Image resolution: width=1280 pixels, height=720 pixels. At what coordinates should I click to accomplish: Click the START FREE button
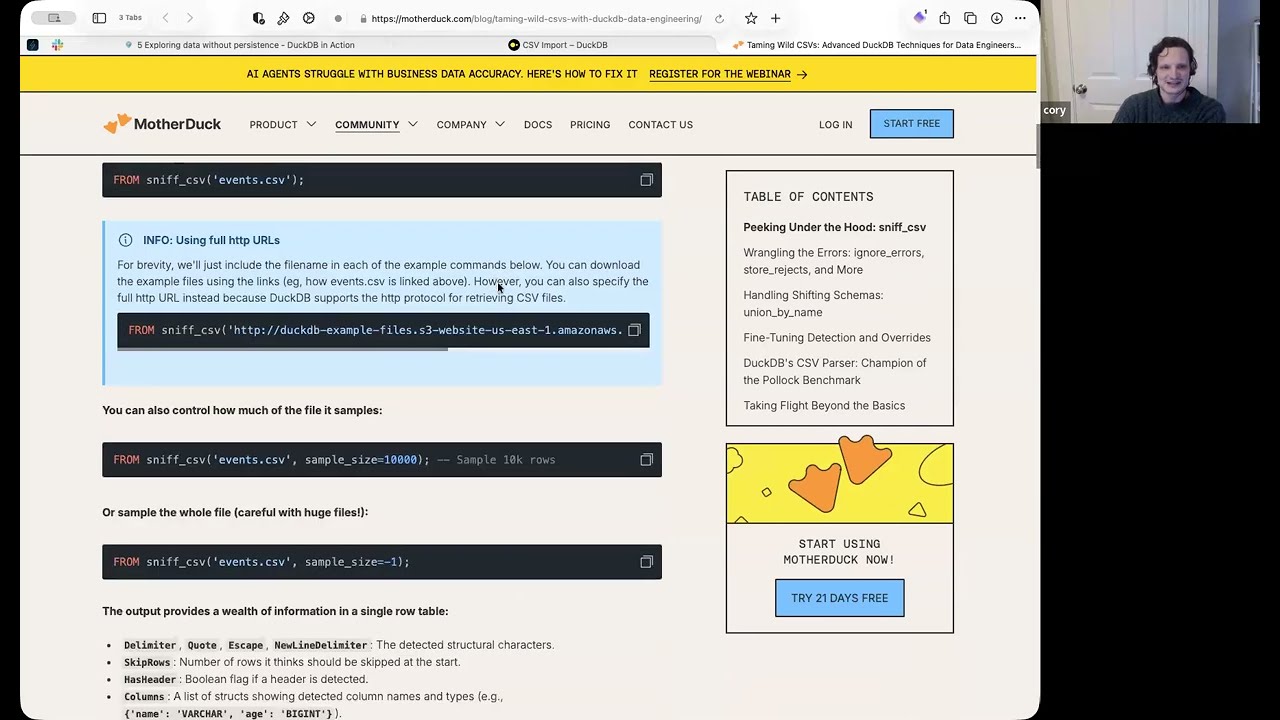pos(911,123)
